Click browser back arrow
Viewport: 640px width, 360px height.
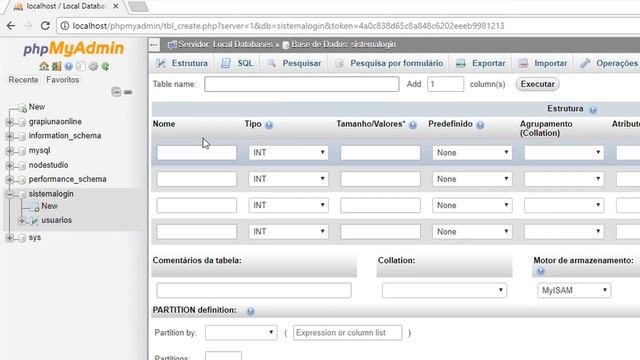11,26
